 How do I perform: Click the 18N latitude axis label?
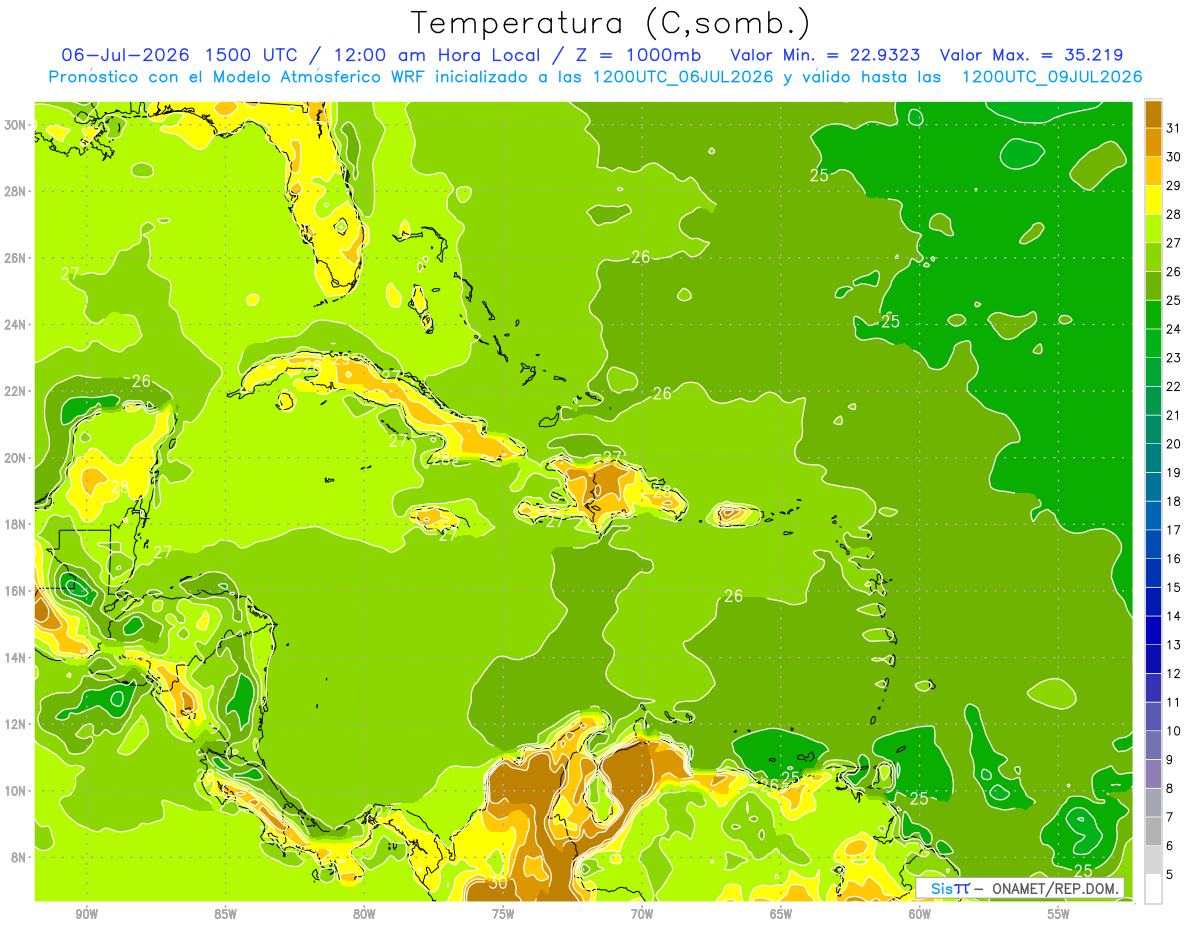[x=17, y=524]
